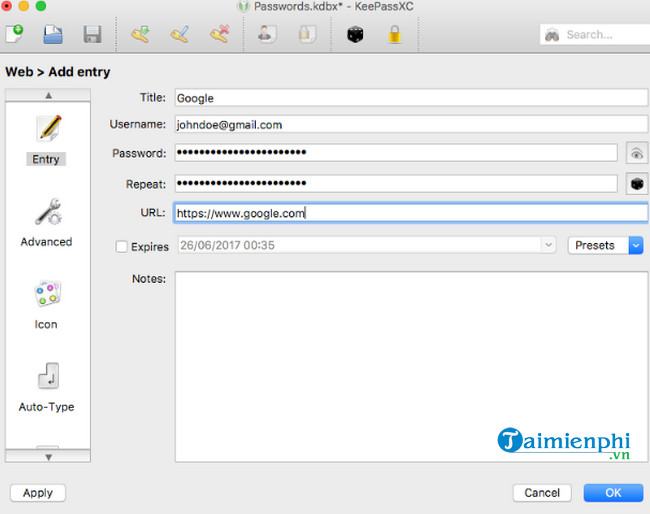The width and height of the screenshot is (650, 514).
Task: Open a database via the folder icon
Action: [x=53, y=35]
